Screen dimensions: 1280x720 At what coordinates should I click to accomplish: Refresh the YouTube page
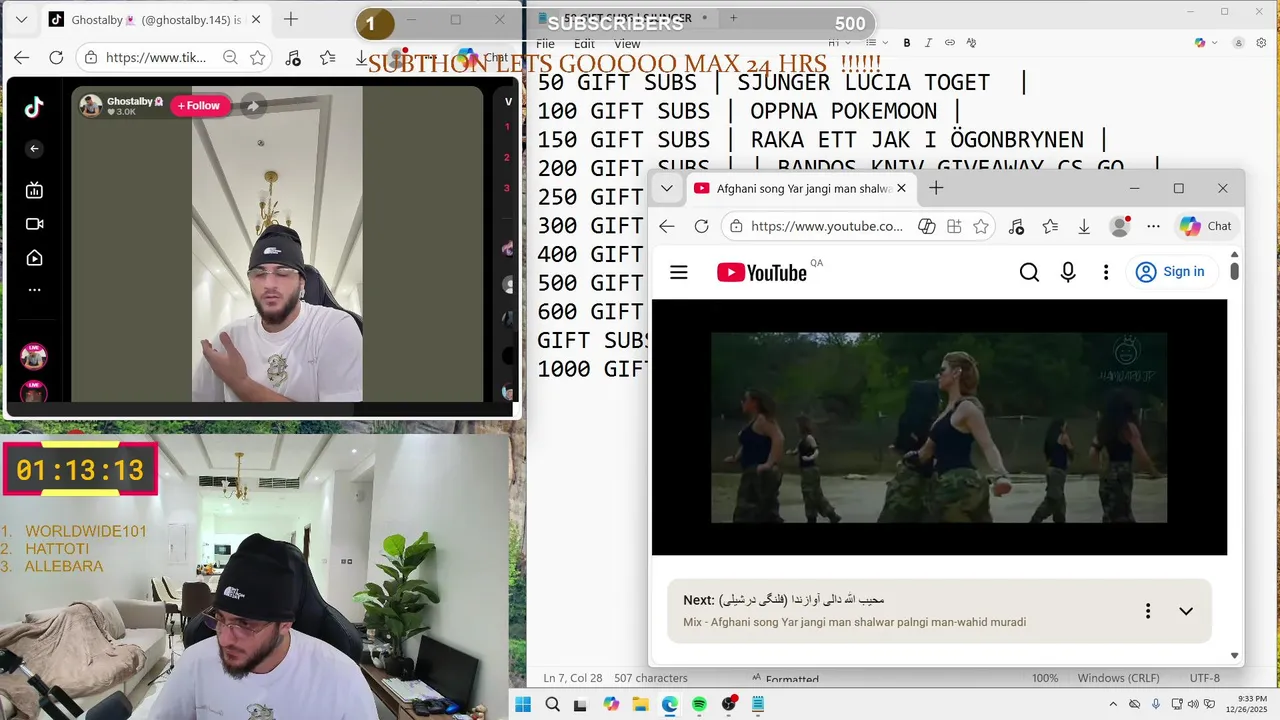click(x=701, y=227)
